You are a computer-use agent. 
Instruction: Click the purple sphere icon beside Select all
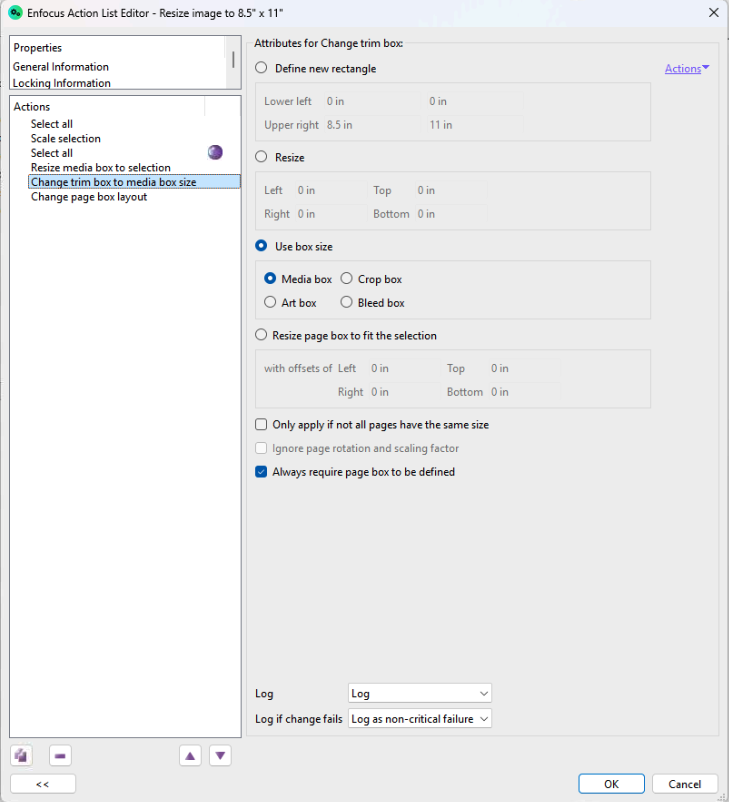coord(215,152)
